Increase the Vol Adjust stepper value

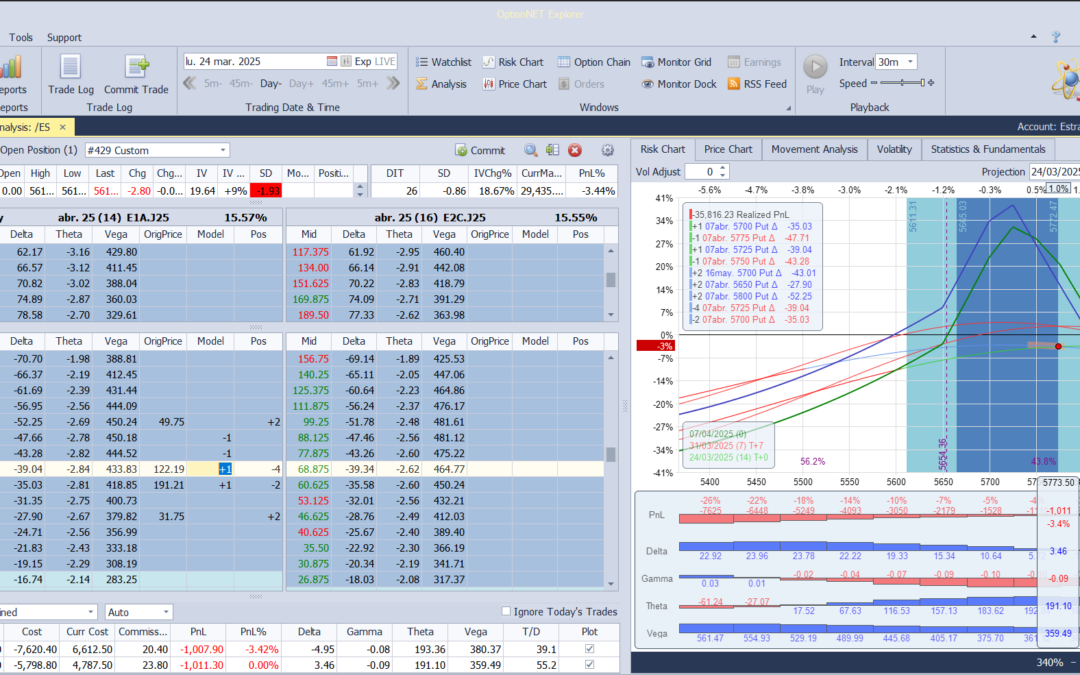click(x=723, y=168)
